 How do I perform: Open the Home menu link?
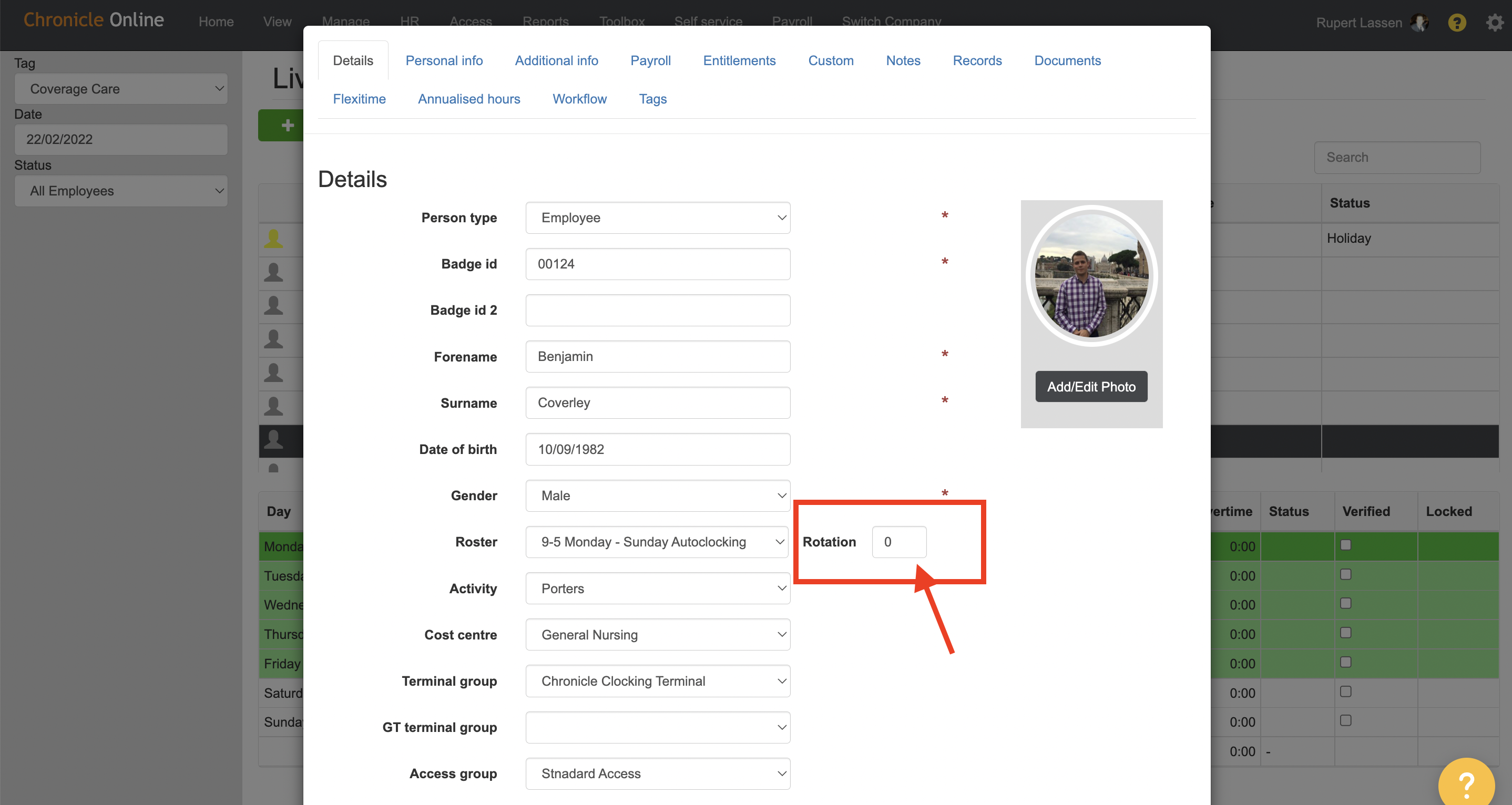coord(216,22)
